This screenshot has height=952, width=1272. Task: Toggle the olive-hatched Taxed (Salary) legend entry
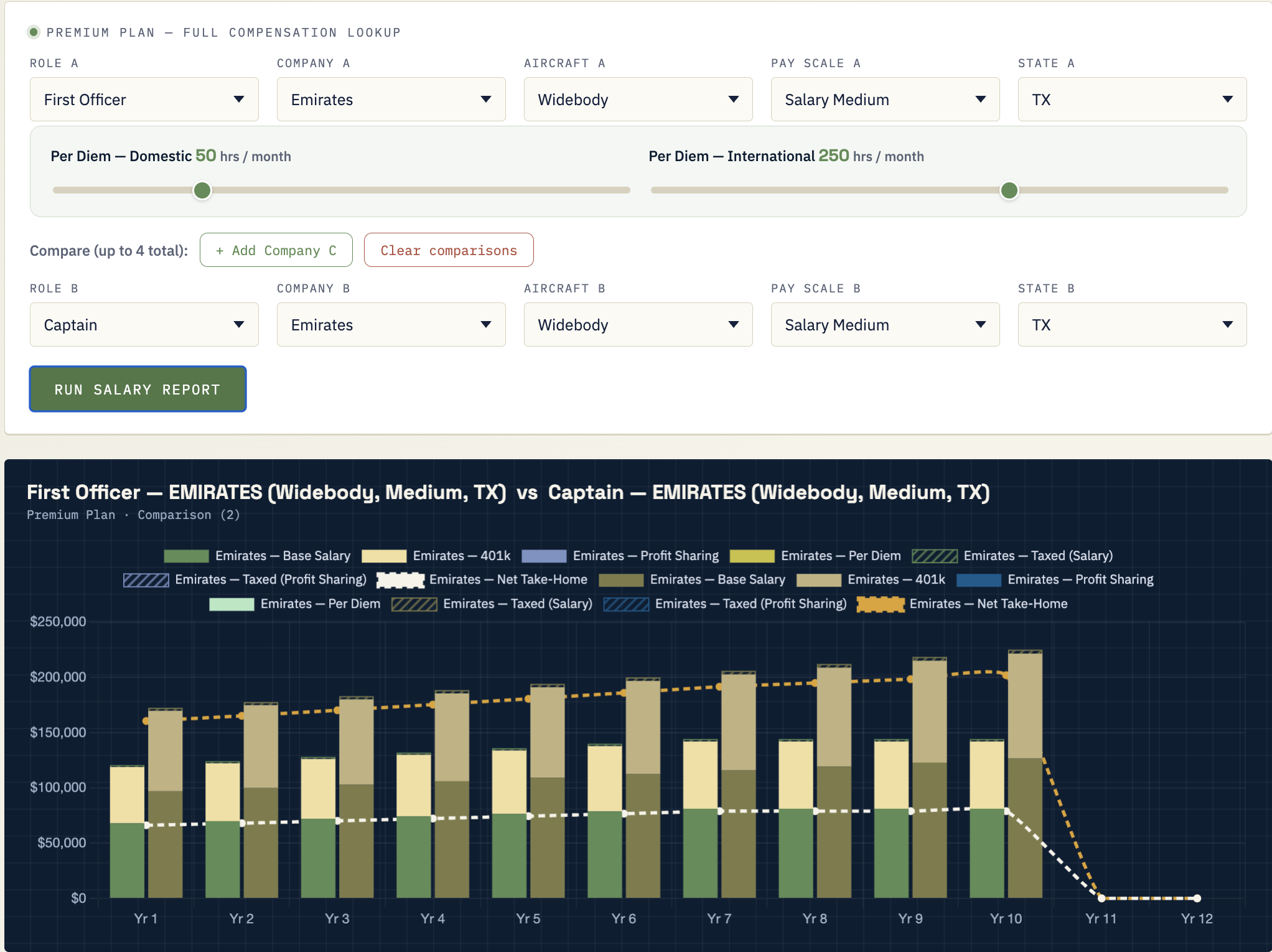(492, 604)
